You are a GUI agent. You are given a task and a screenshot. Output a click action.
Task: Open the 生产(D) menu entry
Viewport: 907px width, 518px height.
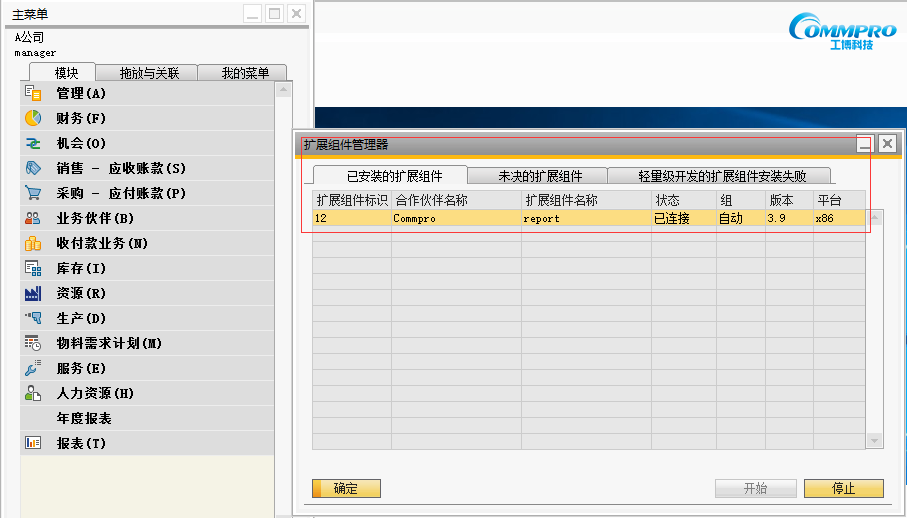pos(147,318)
